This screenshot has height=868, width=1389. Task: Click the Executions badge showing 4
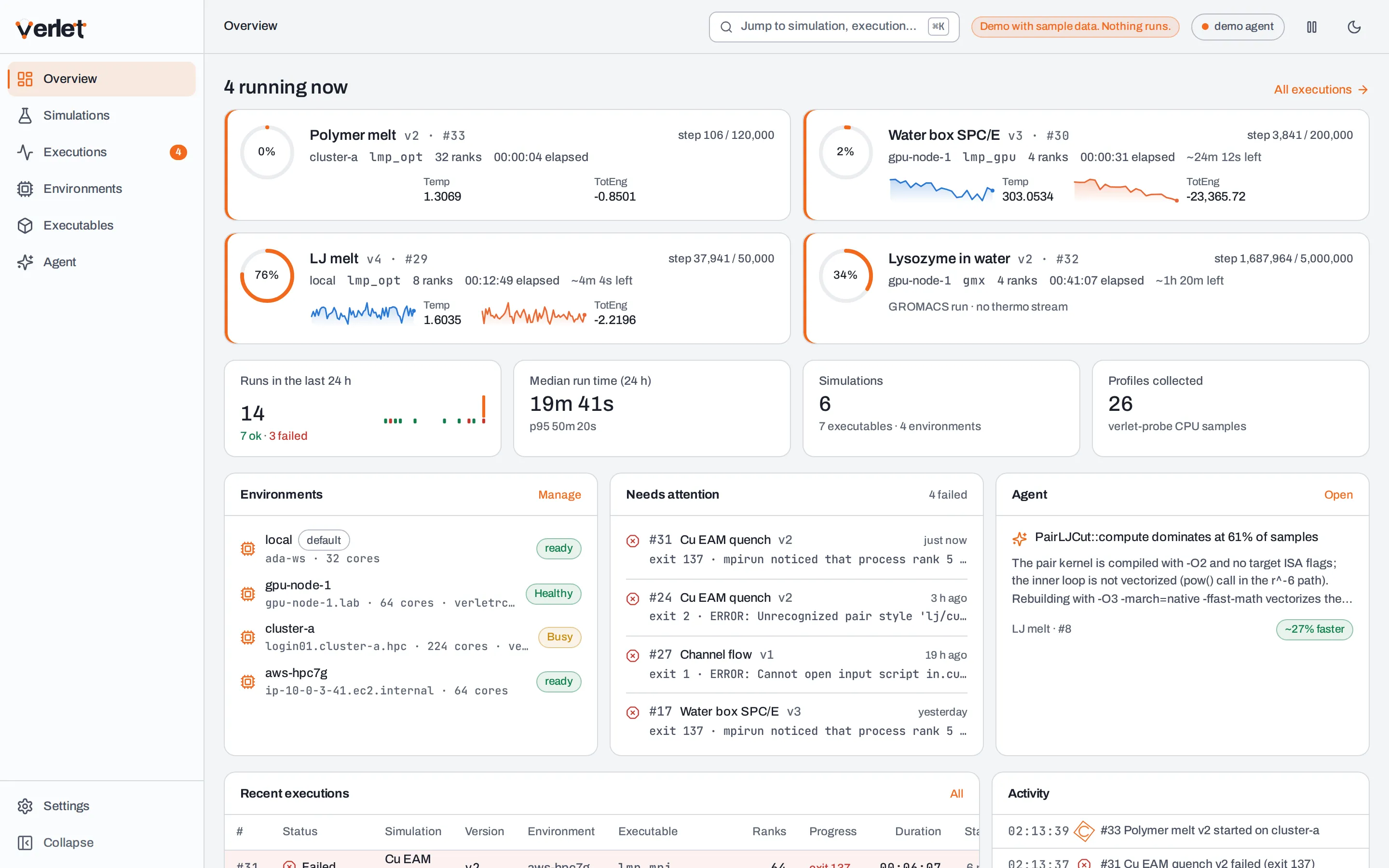(x=178, y=152)
